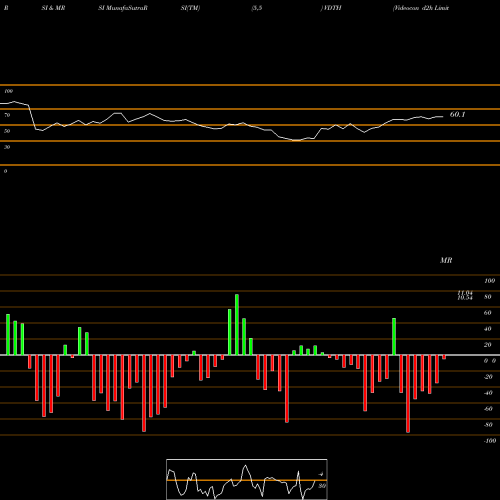Click the "MR" panel label
The width and height of the screenshot is (500, 500).
tap(446, 260)
